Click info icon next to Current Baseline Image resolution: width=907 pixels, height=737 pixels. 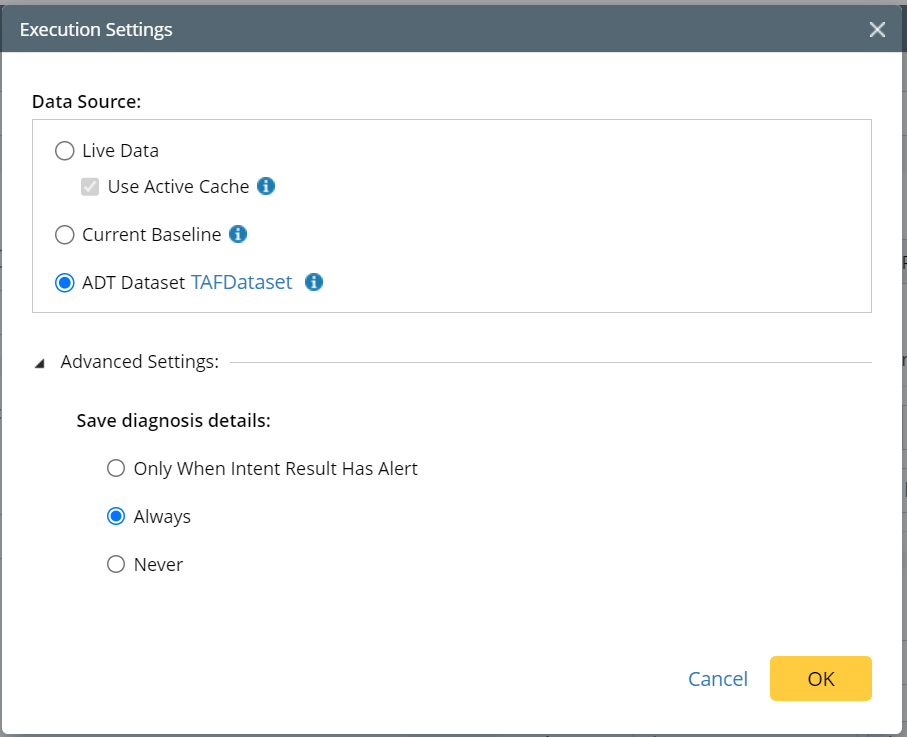click(238, 234)
